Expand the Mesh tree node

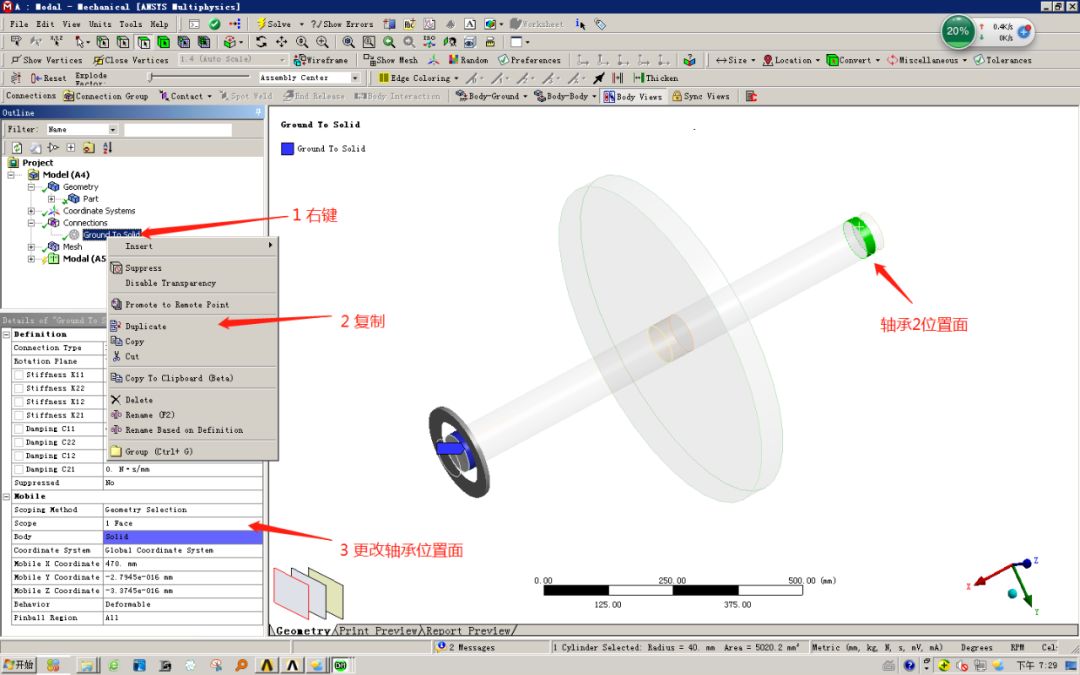(31, 246)
